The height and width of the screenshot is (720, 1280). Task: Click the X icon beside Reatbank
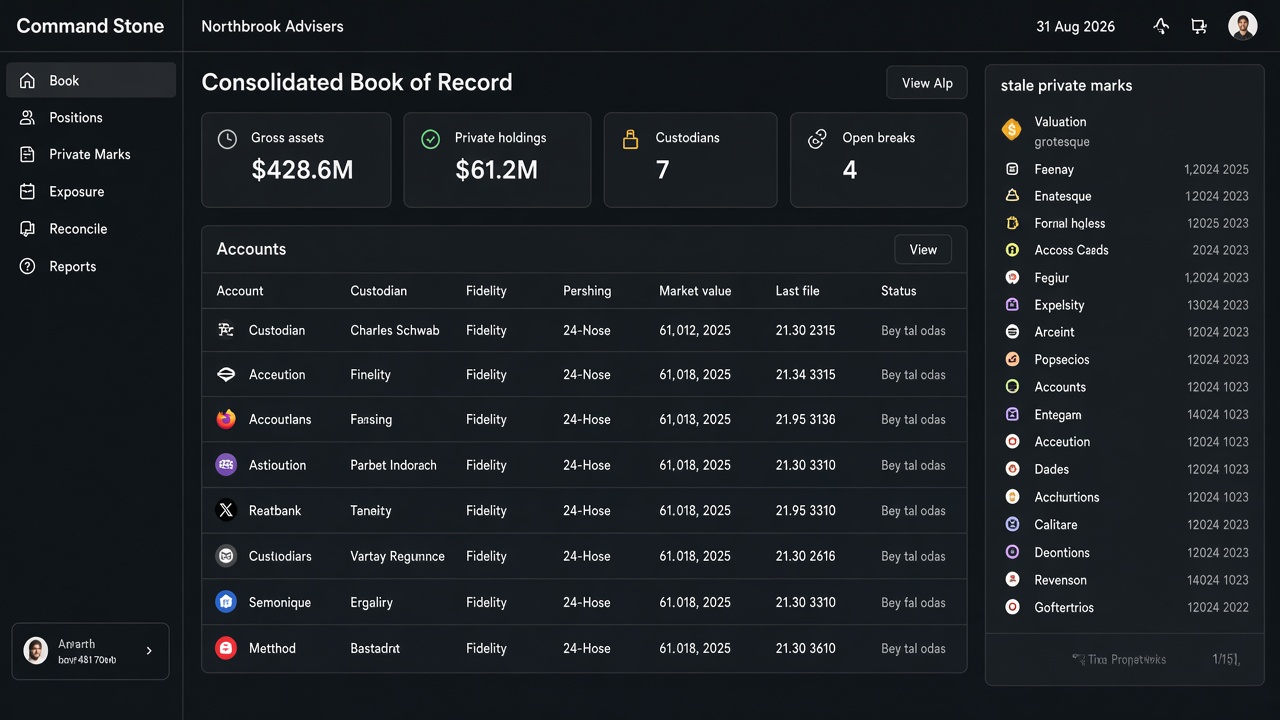(x=226, y=510)
